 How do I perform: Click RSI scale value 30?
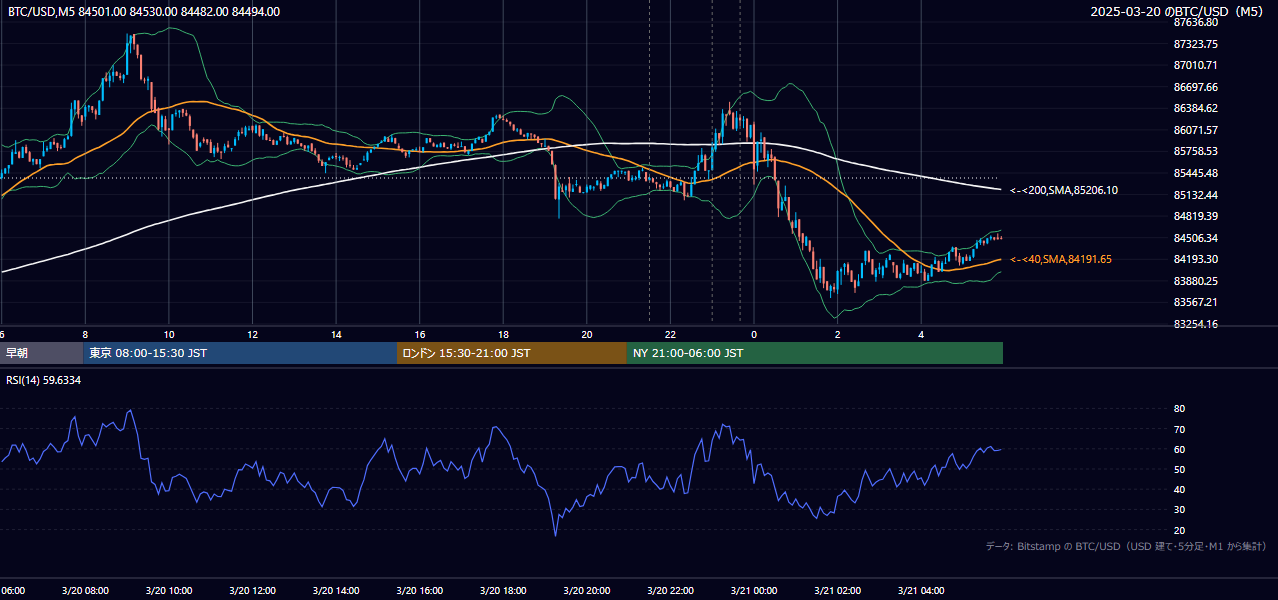click(1179, 510)
